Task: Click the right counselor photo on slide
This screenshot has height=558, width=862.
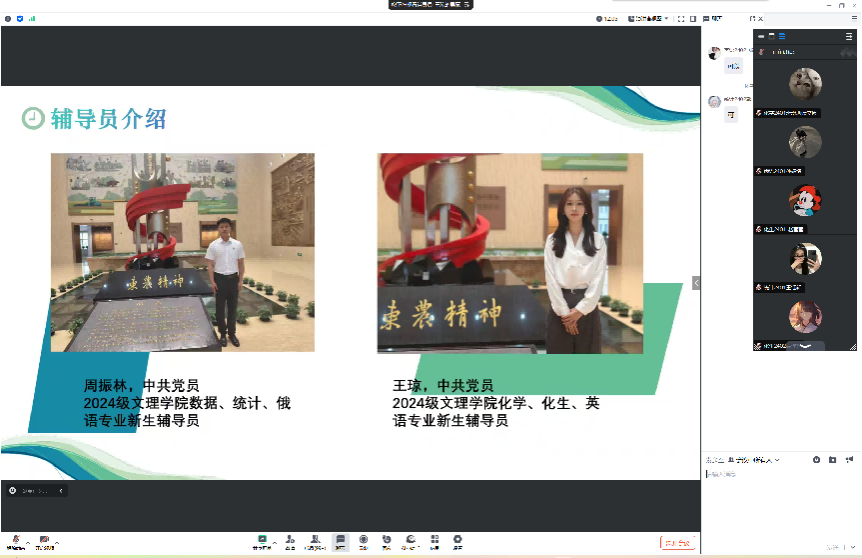Action: [510, 253]
